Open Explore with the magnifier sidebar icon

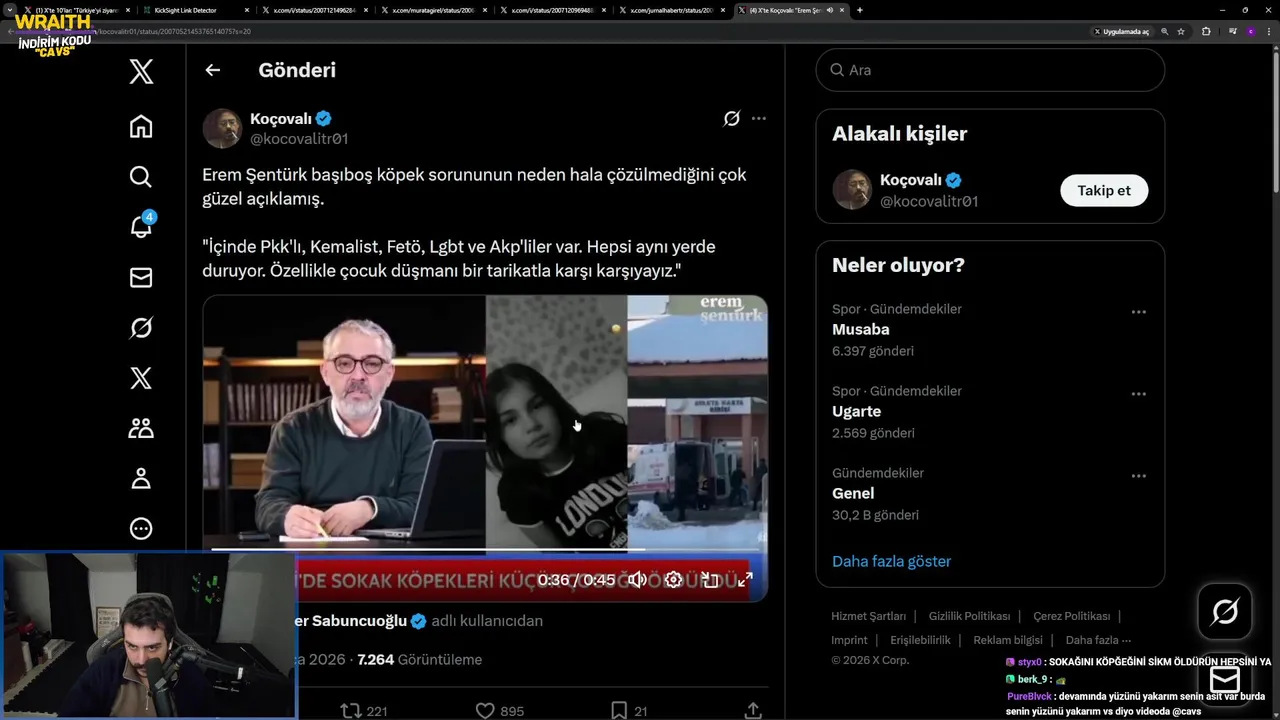(141, 177)
